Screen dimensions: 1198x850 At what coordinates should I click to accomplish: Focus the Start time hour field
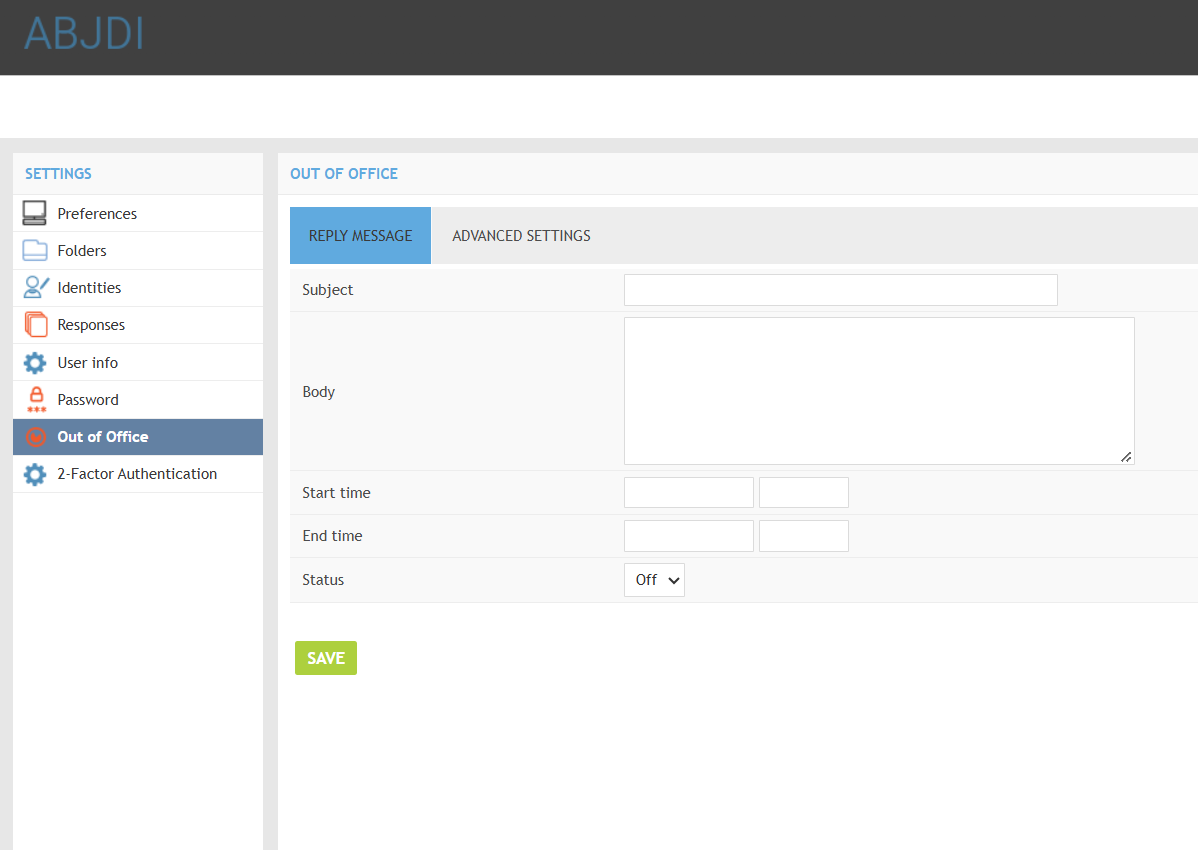[804, 493]
